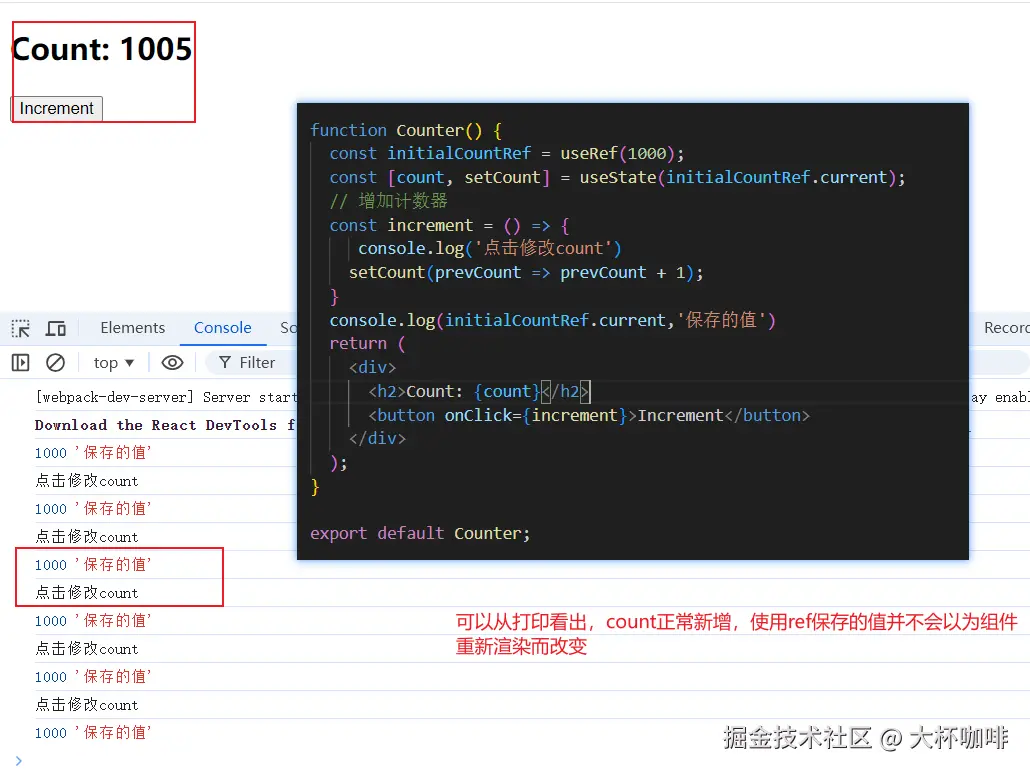Clear the console with the ban icon

[55, 363]
